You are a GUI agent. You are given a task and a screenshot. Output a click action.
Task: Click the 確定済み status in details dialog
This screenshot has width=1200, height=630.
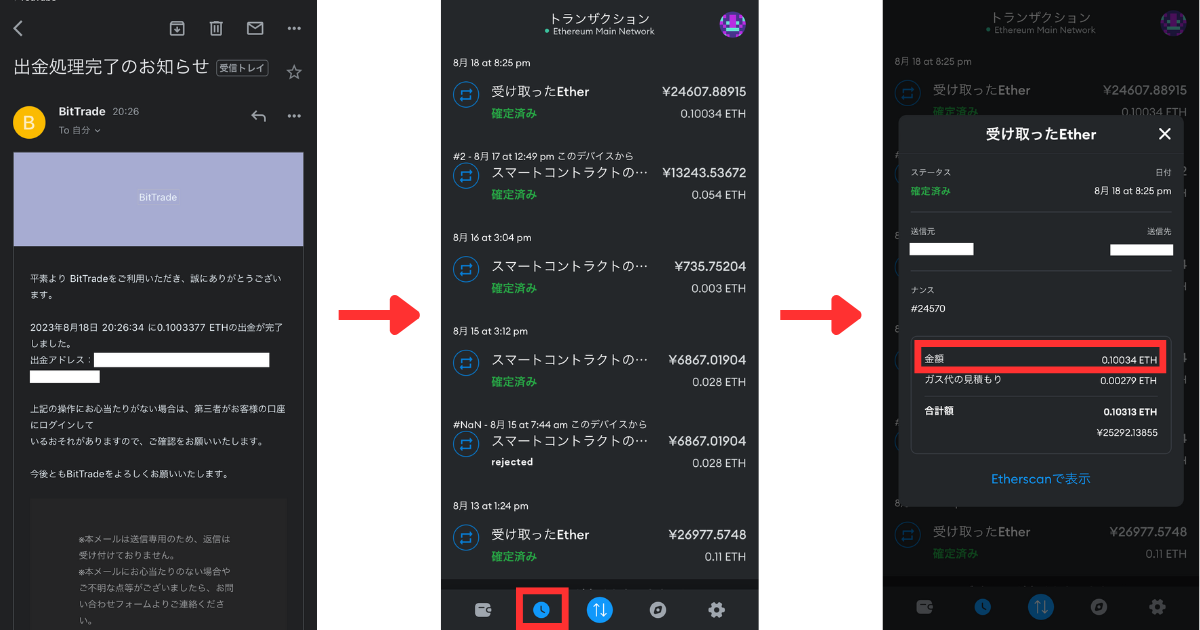930,191
